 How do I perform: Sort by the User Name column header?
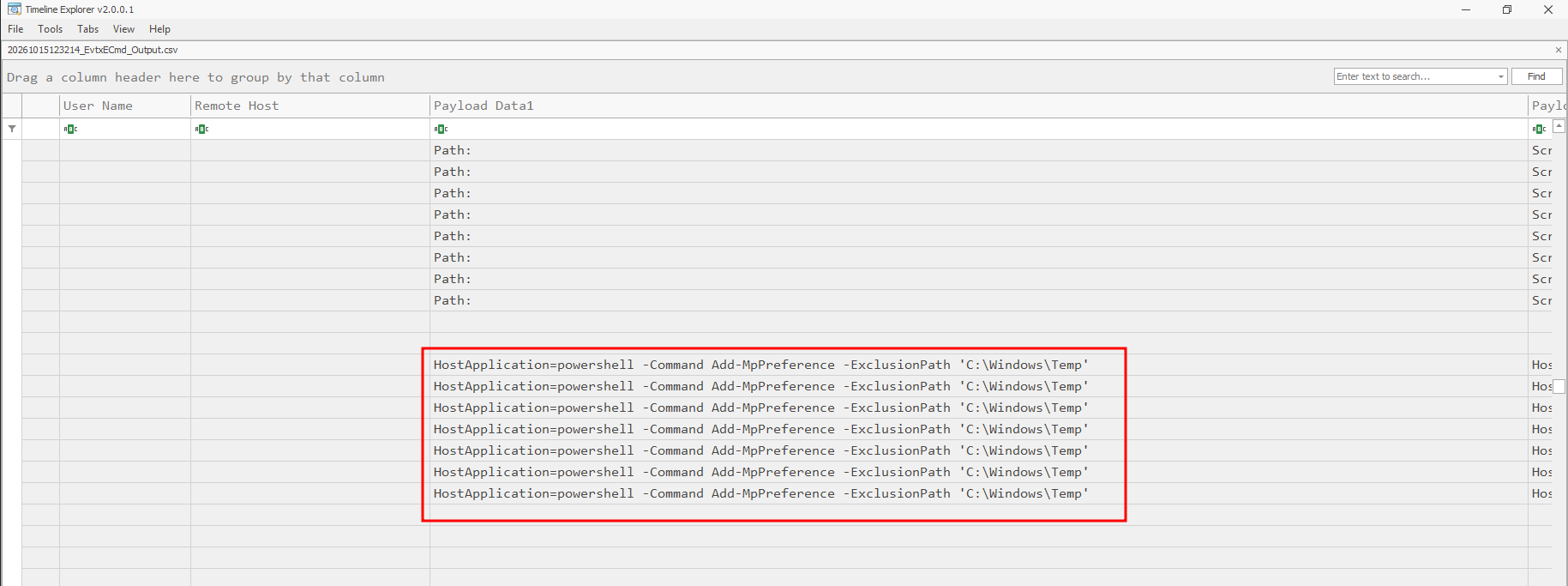tap(125, 106)
